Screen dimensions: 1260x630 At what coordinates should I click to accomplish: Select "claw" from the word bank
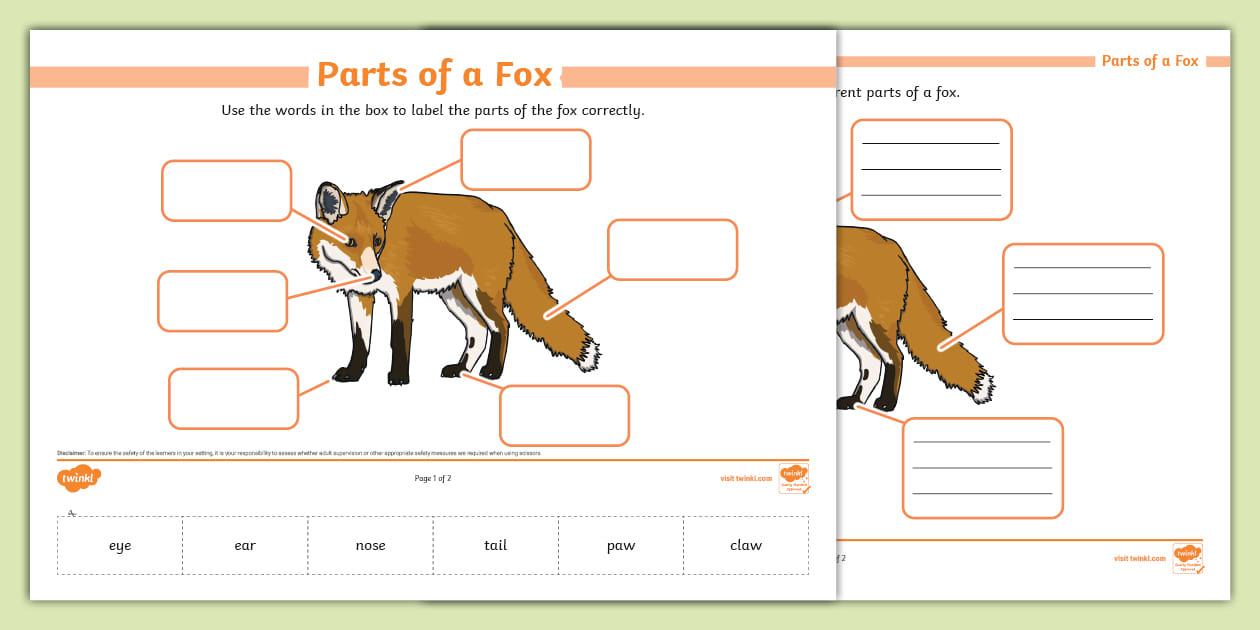click(x=746, y=545)
